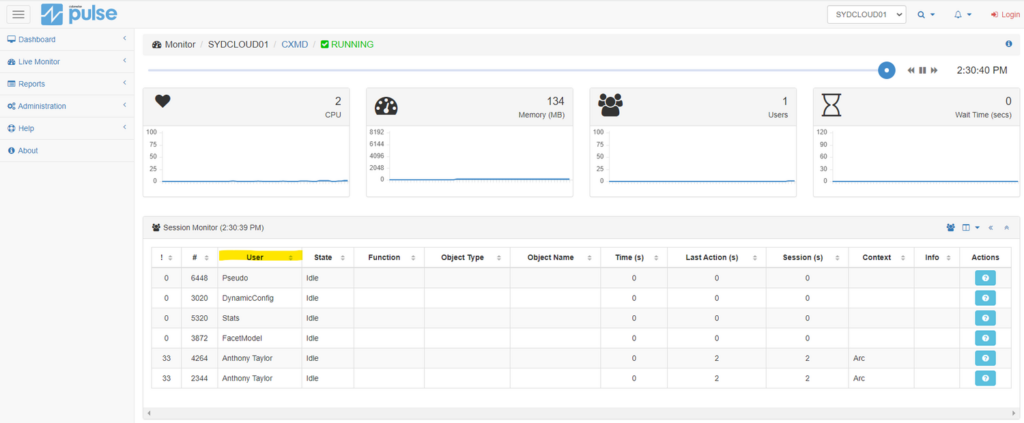Screen dimensions: 1024x423
Task: Click Actions button for Pseudo session
Action: click(x=985, y=277)
